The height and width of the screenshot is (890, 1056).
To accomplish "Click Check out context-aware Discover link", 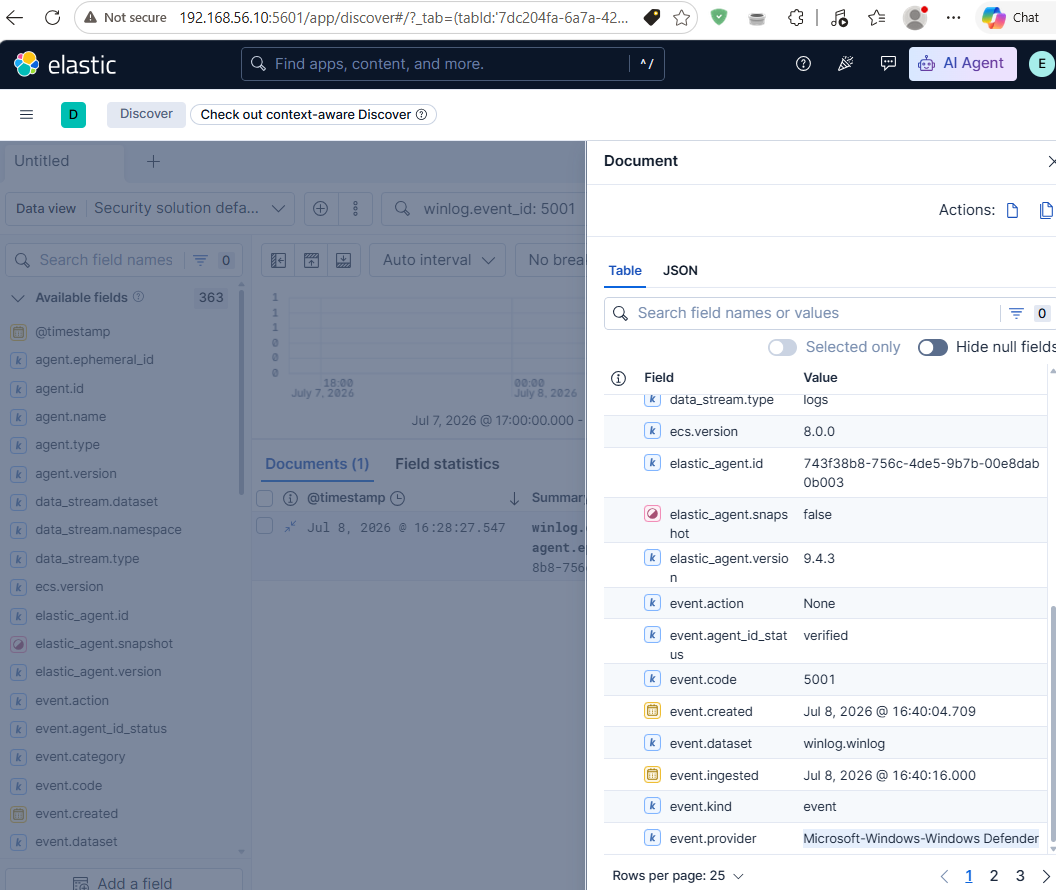I will (x=313, y=114).
